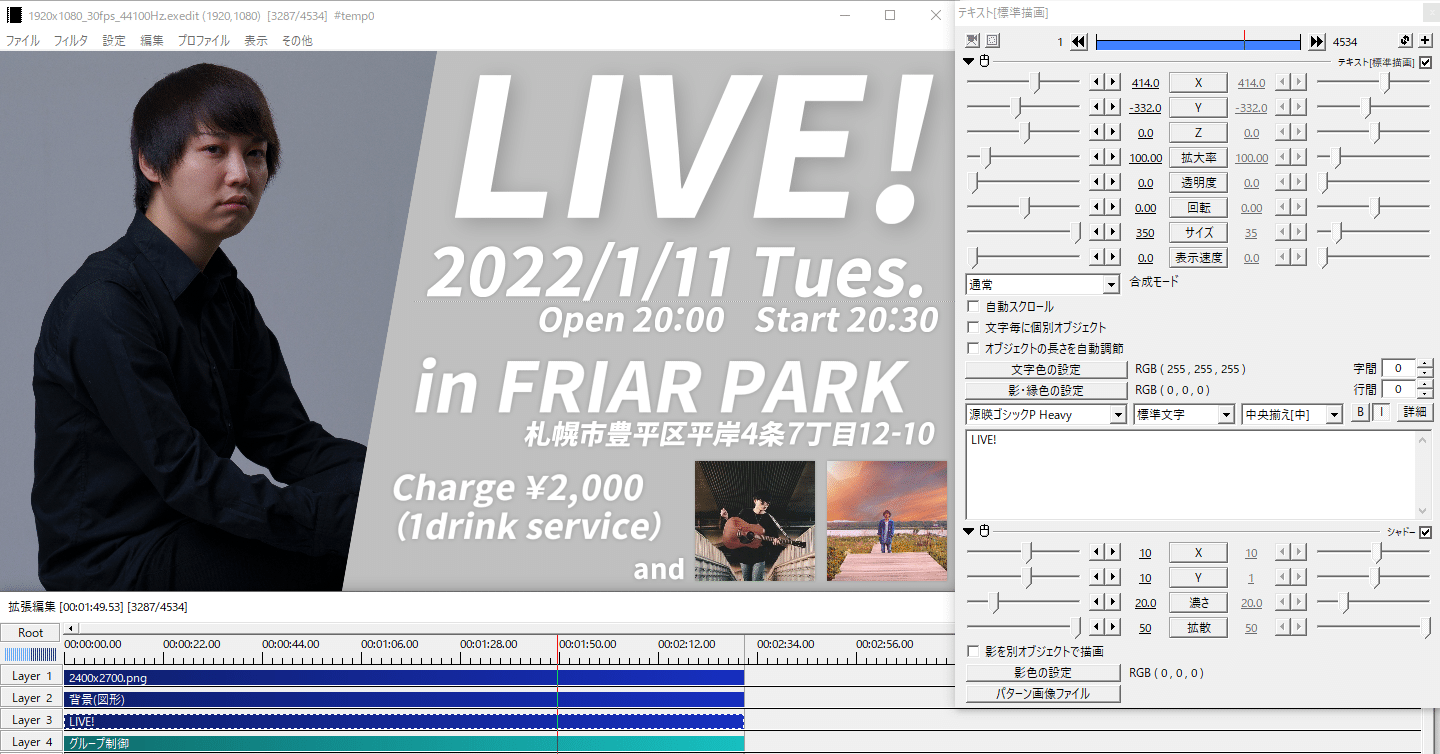
Task: Decrease 行間 with the spinner down arrow
Action: [1425, 394]
